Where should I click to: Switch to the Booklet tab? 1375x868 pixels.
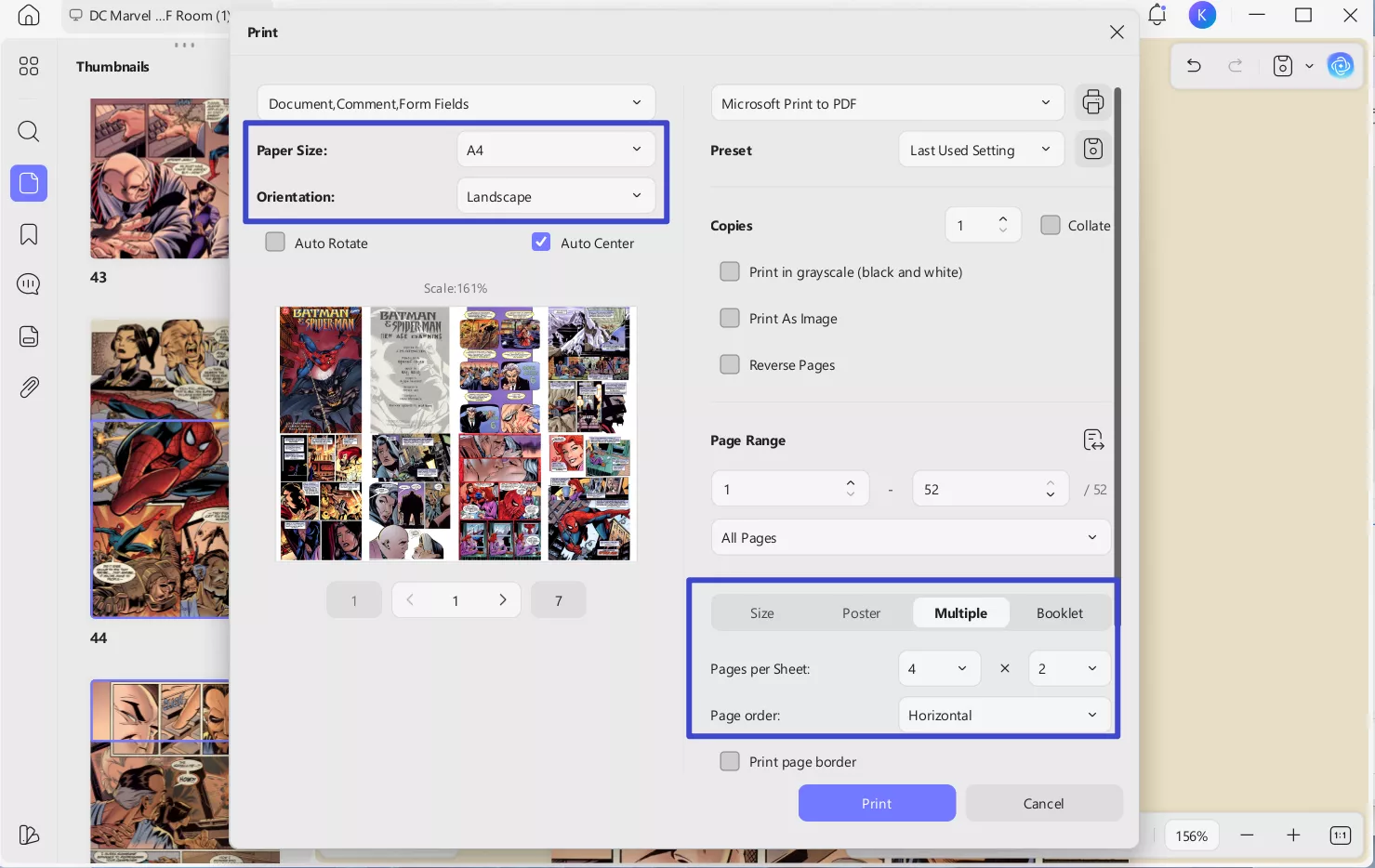1059,613
